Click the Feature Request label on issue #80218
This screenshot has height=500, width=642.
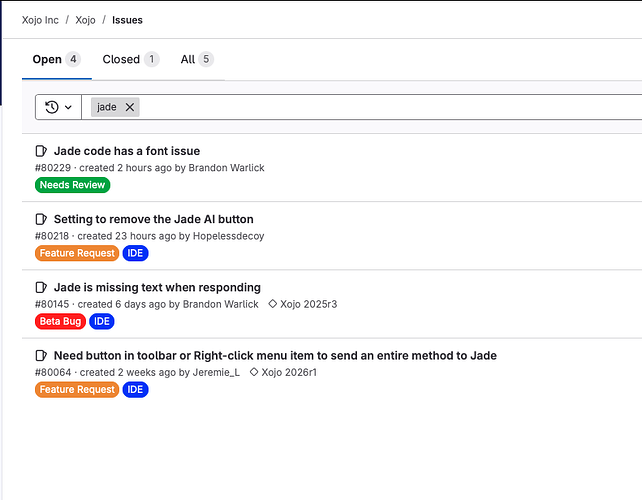(x=77, y=253)
